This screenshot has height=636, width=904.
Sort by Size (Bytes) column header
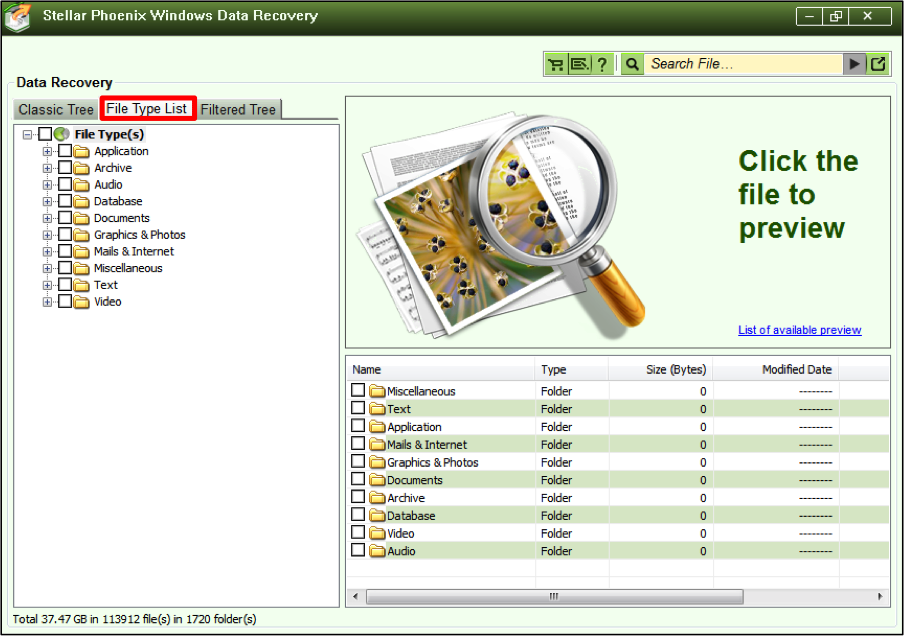661,370
